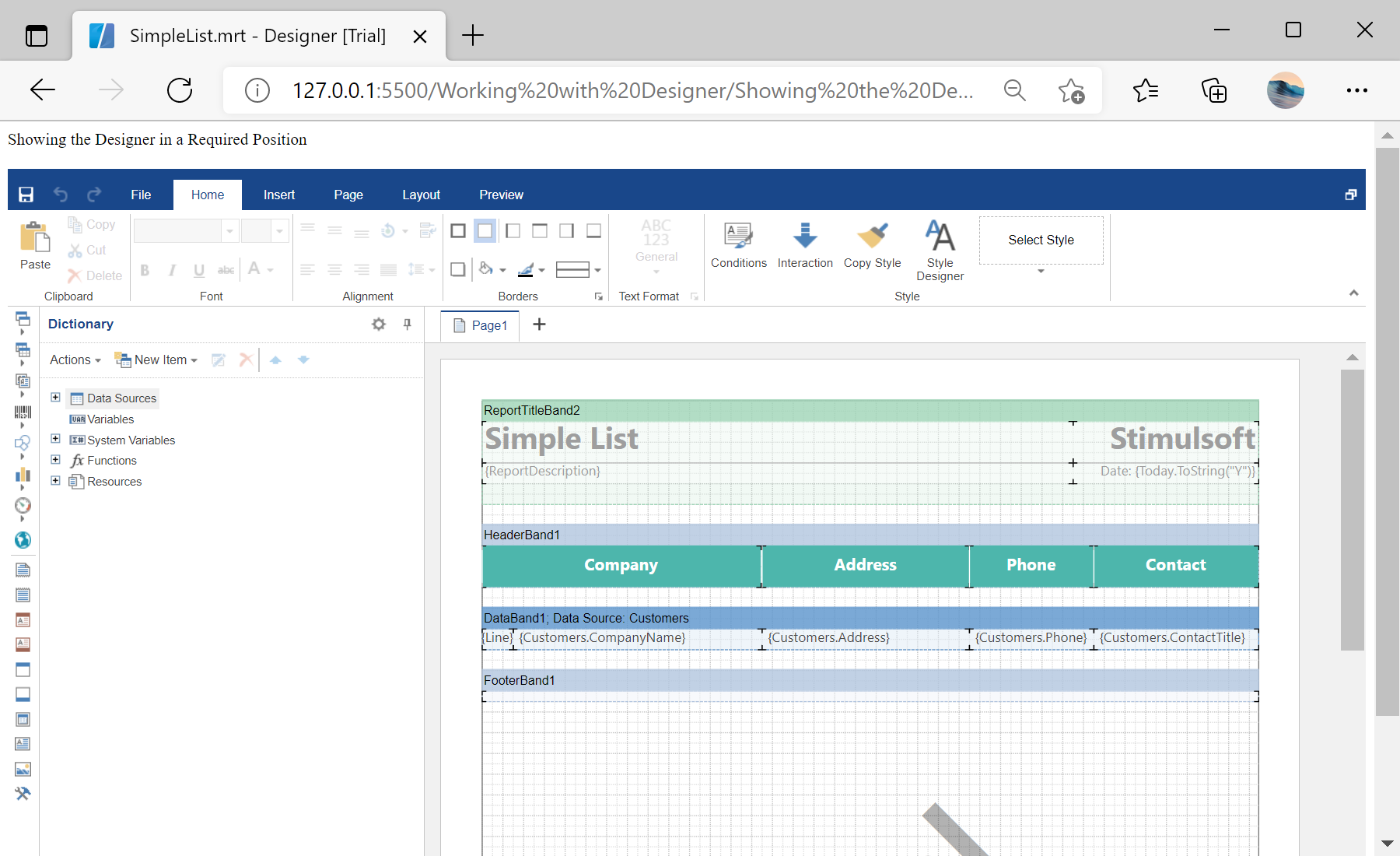Click the Company header text box in the report
Viewport: 1400px width, 856px height.
click(x=621, y=566)
